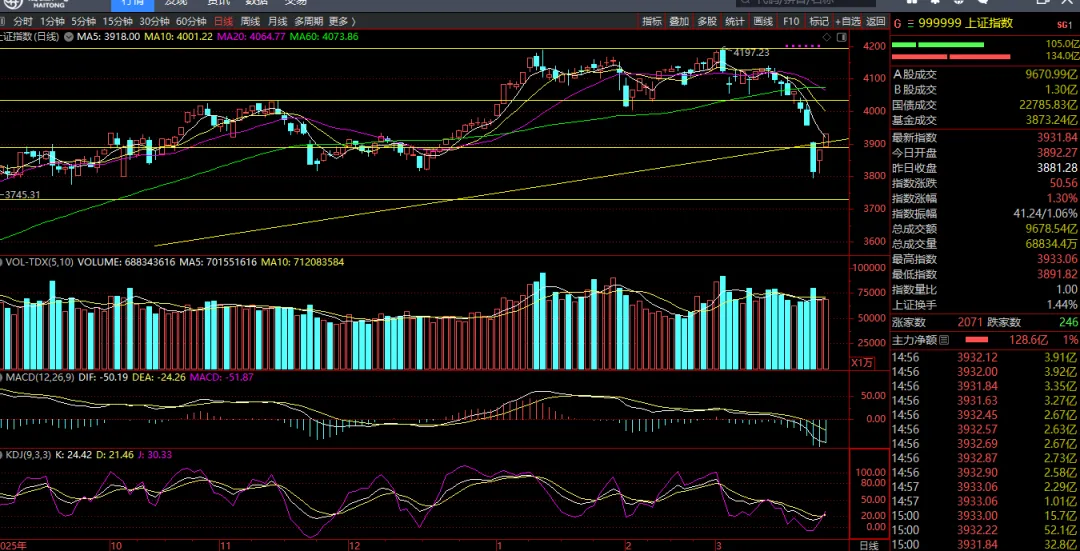Screen dimensions: 1080x551
Task: Open the F10 company info
Action: point(791,21)
